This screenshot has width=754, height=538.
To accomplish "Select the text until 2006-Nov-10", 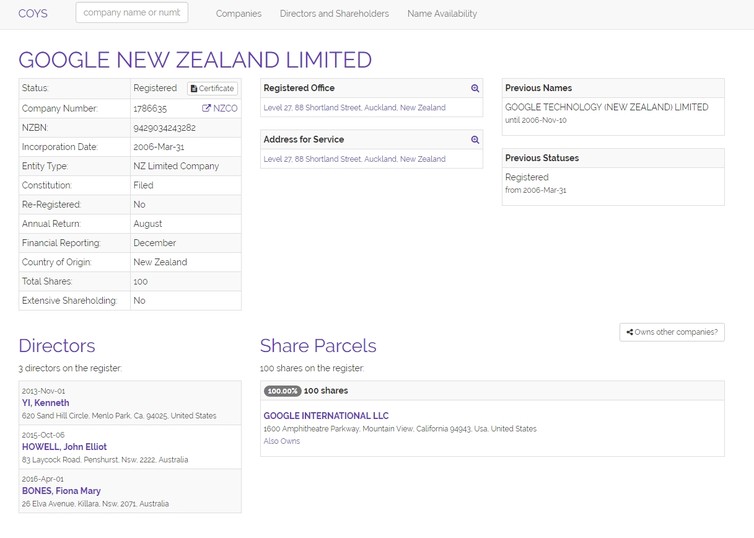I will coord(536,120).
